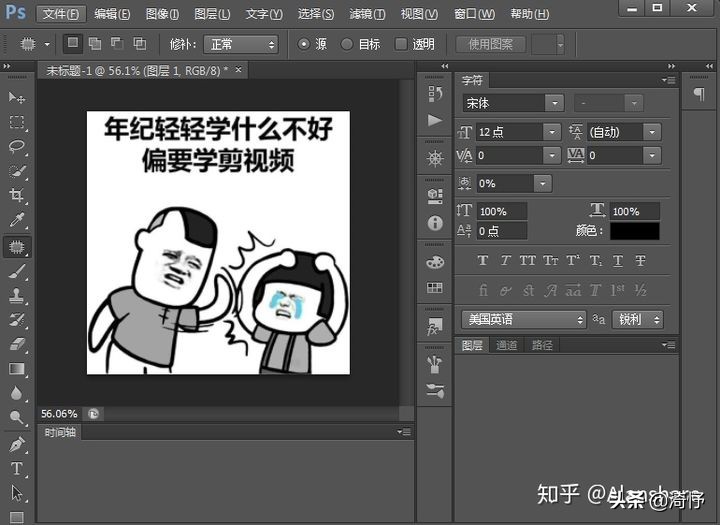This screenshot has height=525, width=720.
Task: Select the Lasso tool
Action: pos(17,147)
